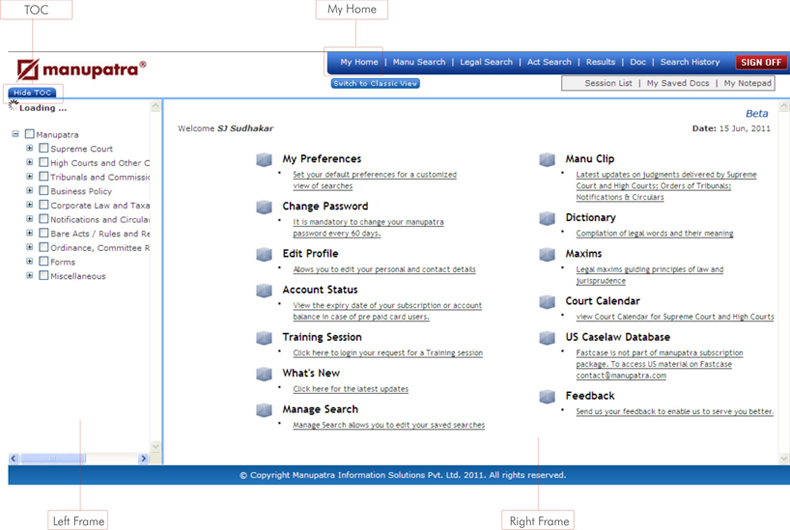Expand the Ordinance, Committee tree node
Screen dimensions: 790x530
point(30,247)
